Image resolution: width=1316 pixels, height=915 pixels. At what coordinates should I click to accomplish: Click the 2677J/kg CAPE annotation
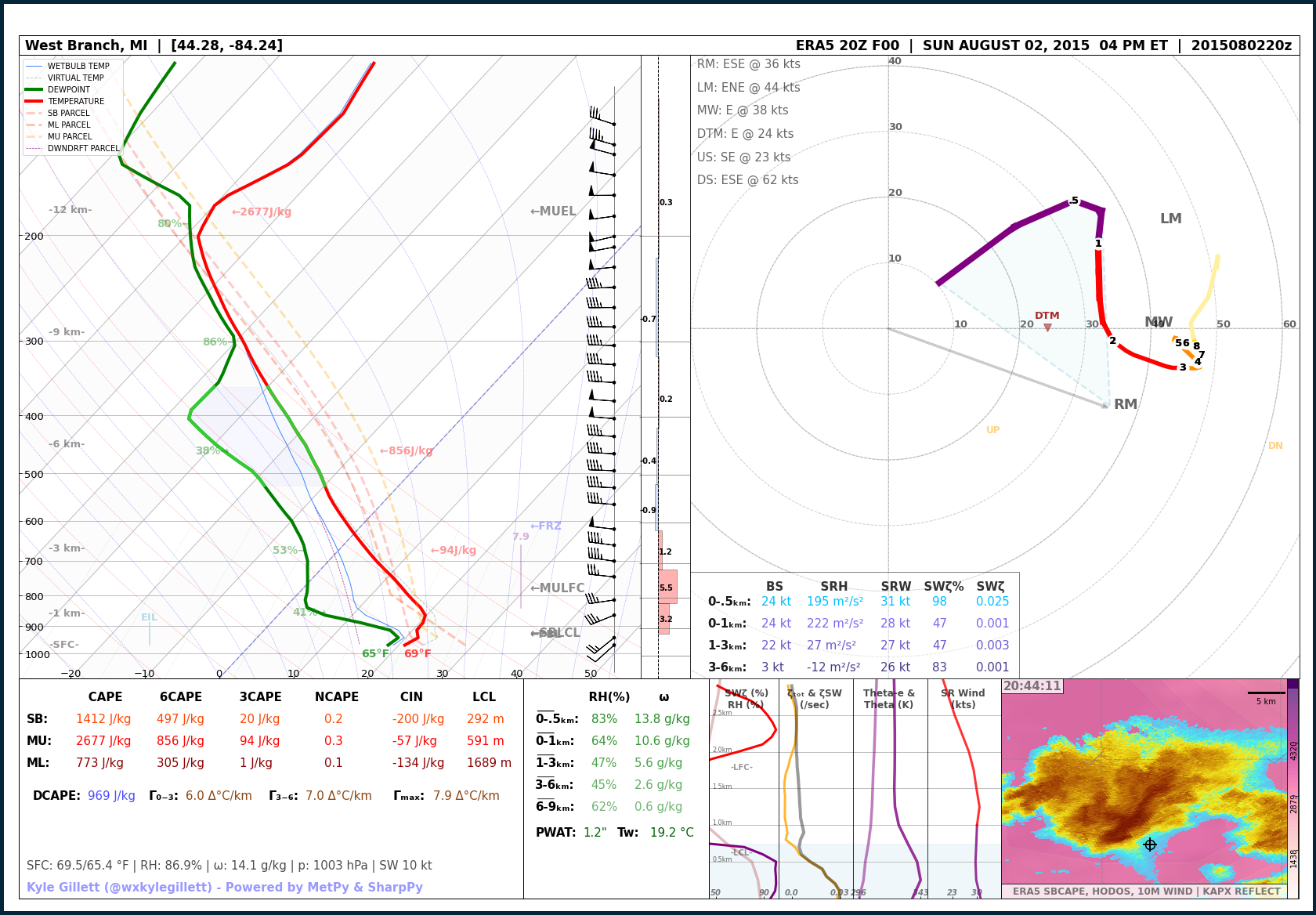262,212
